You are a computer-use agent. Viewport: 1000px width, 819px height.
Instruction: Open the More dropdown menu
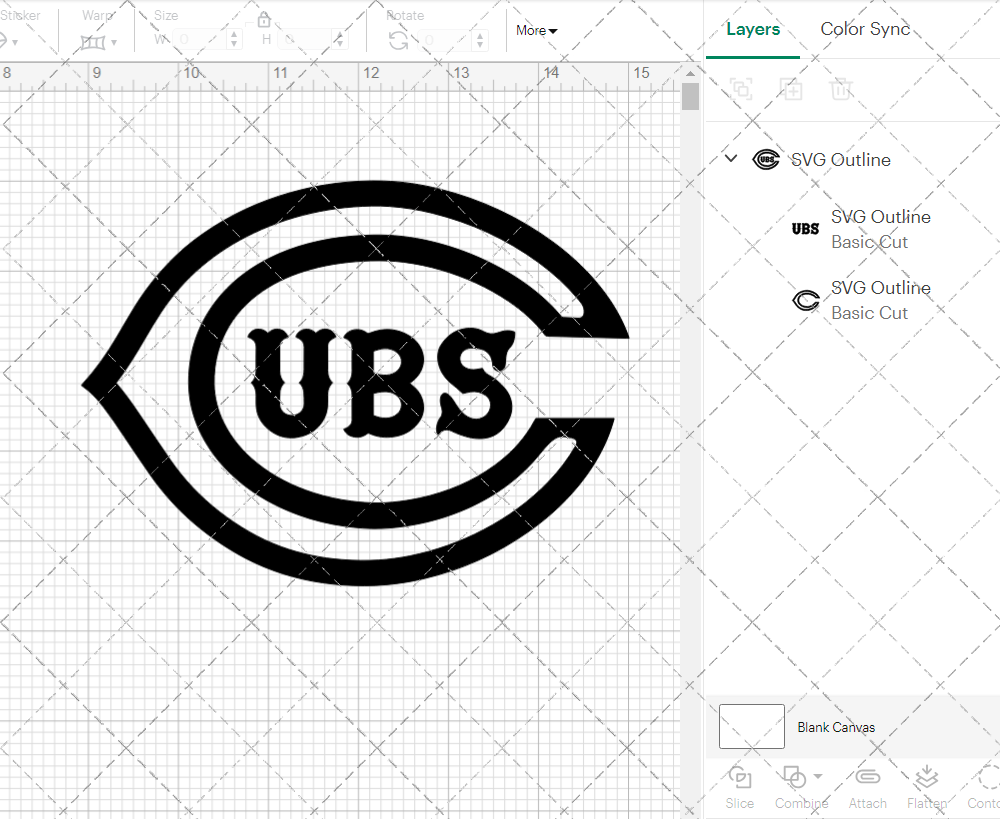(x=536, y=30)
